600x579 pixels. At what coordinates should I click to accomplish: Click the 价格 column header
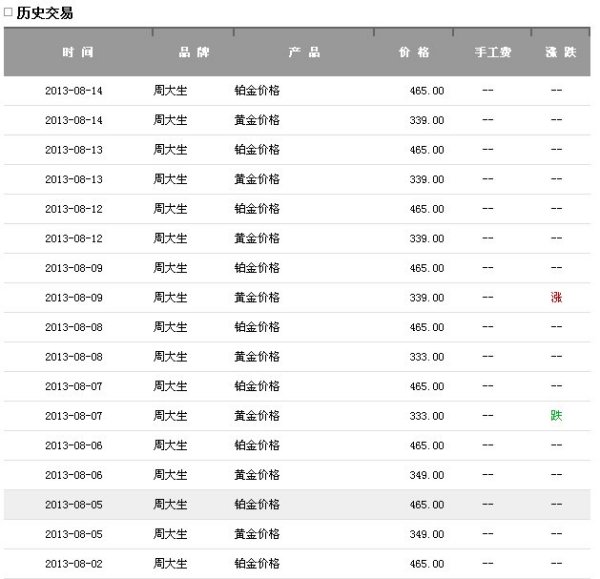(414, 52)
